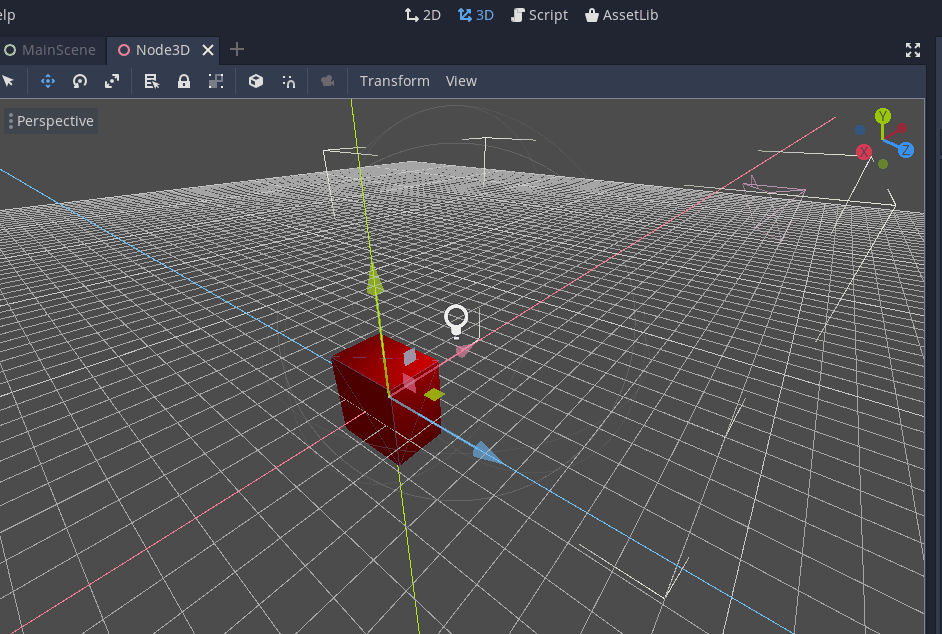Image resolution: width=942 pixels, height=634 pixels.
Task: Activate the Move mode tool
Action: [x=47, y=81]
